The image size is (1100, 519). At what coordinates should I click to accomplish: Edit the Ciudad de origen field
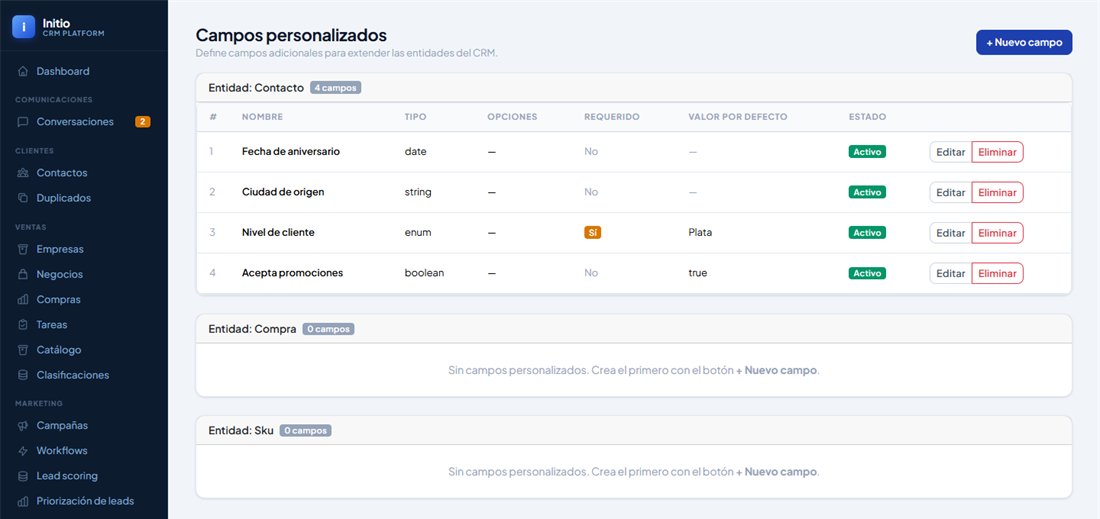tap(951, 192)
